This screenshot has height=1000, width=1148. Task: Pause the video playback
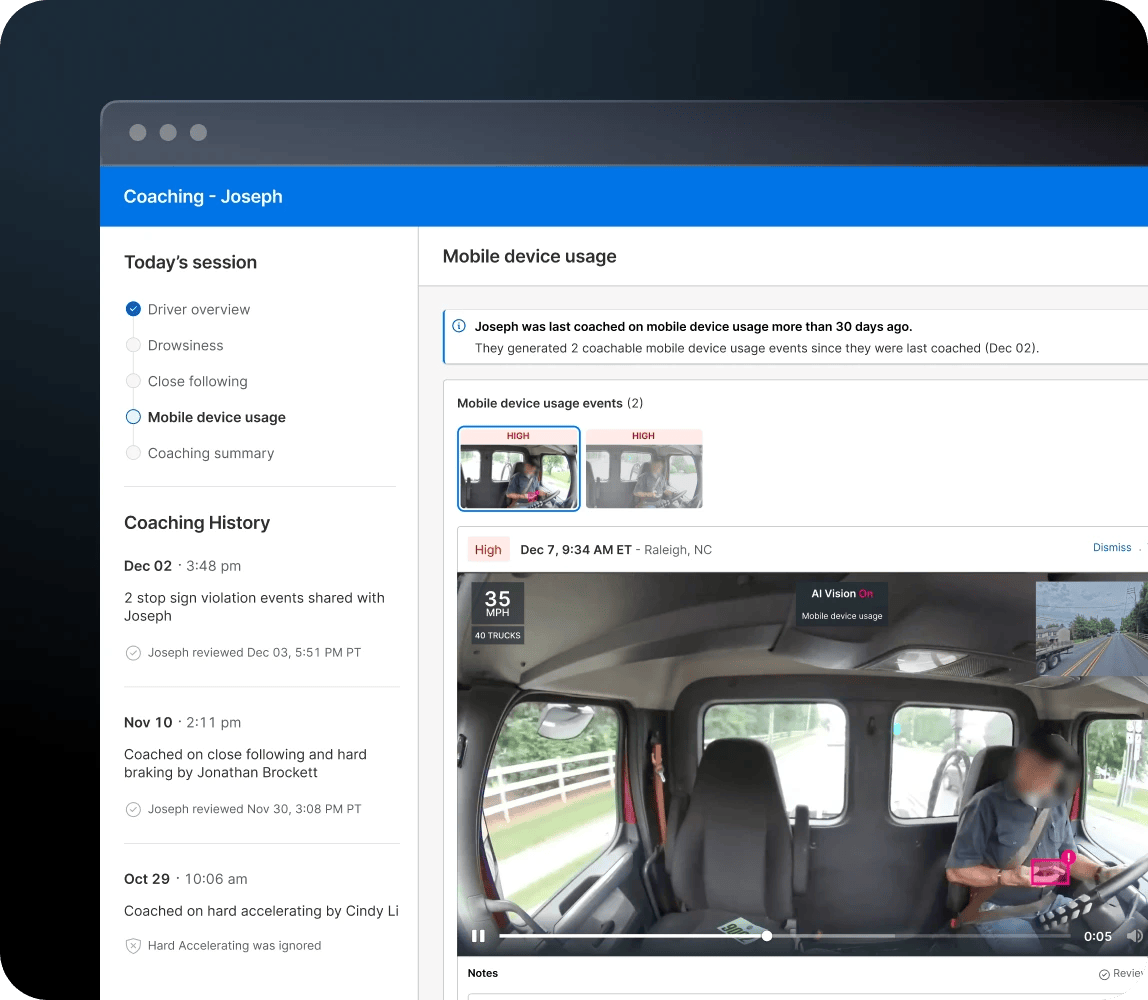pyautogui.click(x=478, y=936)
